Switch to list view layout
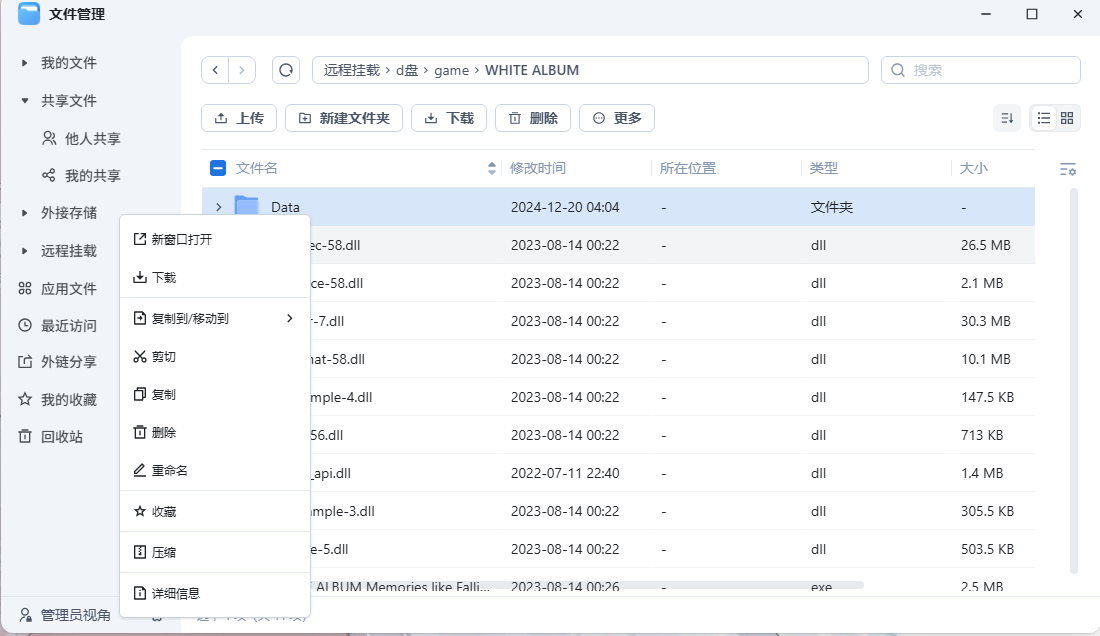Image resolution: width=1100 pixels, height=636 pixels. click(x=1043, y=118)
